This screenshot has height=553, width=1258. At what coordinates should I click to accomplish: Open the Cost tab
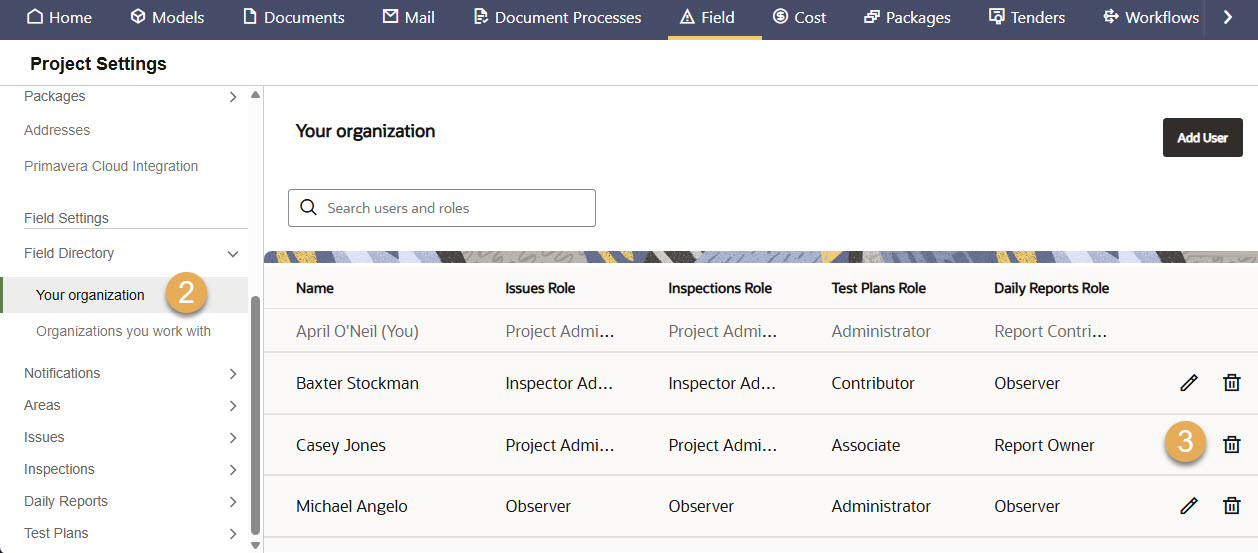[x=799, y=17]
